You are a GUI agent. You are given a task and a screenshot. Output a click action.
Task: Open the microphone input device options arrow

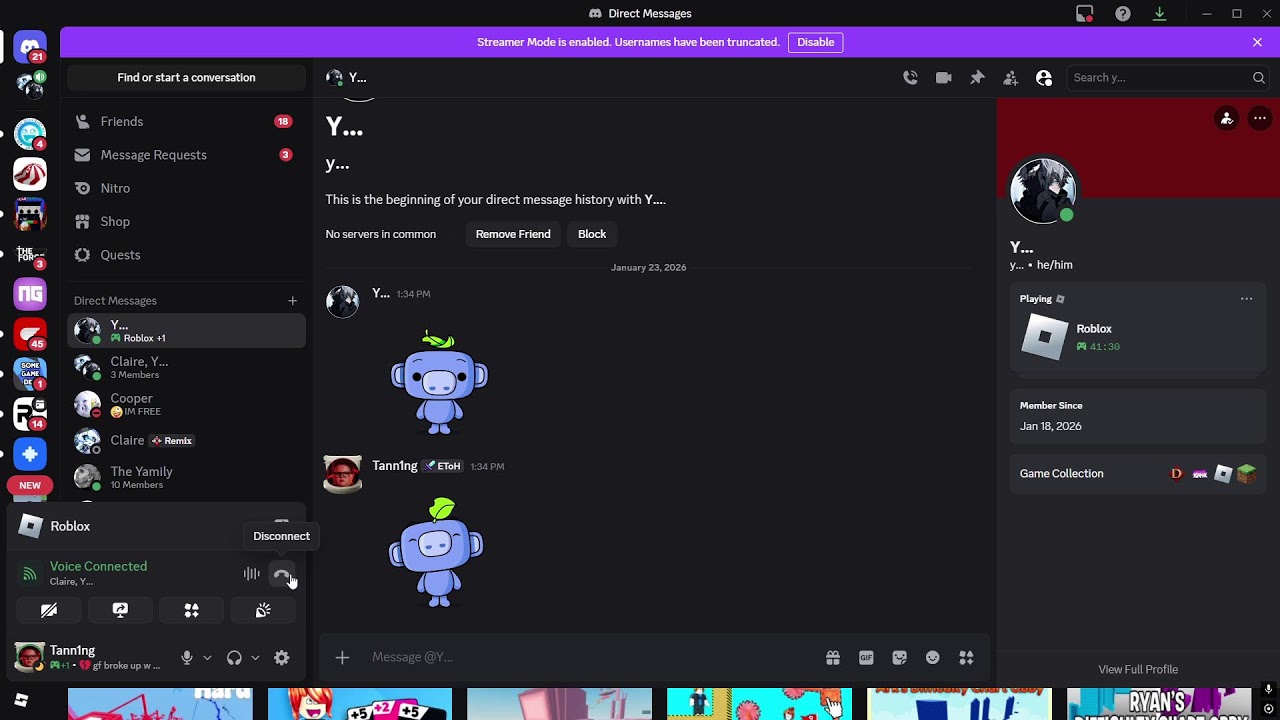coord(207,657)
